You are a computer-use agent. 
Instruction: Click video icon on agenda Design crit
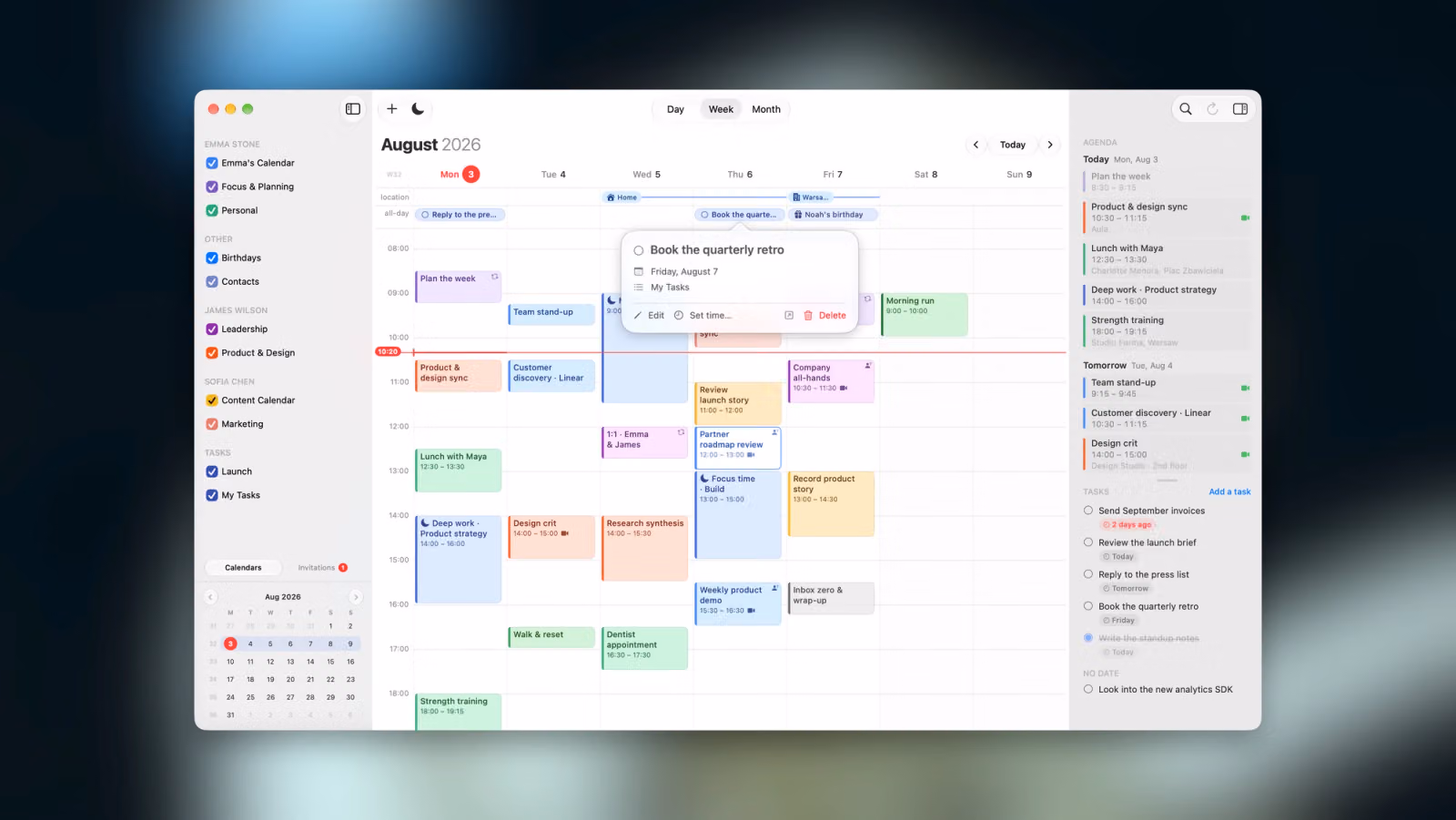tap(1245, 454)
